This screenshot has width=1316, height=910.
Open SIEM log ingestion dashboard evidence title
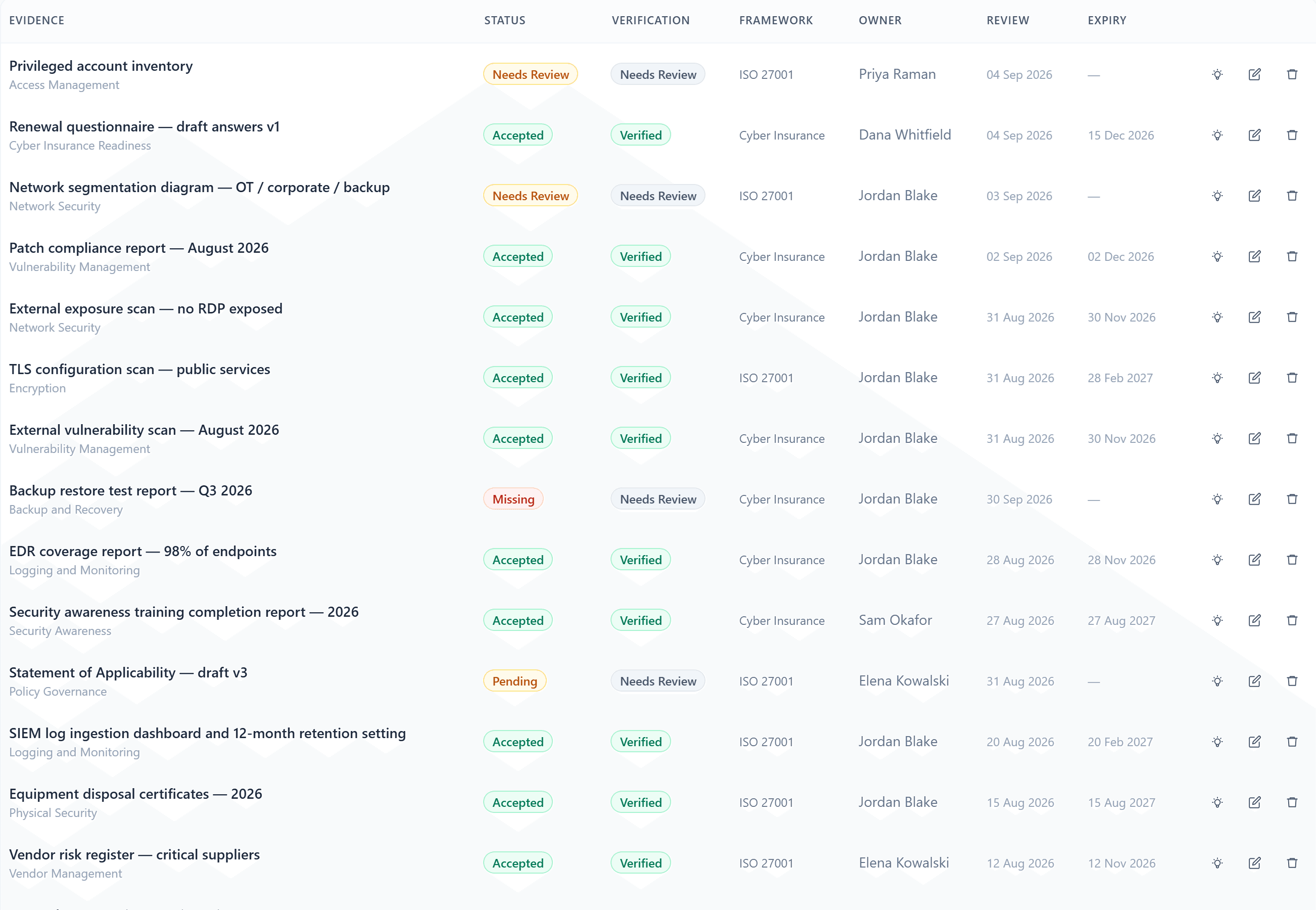(x=208, y=733)
